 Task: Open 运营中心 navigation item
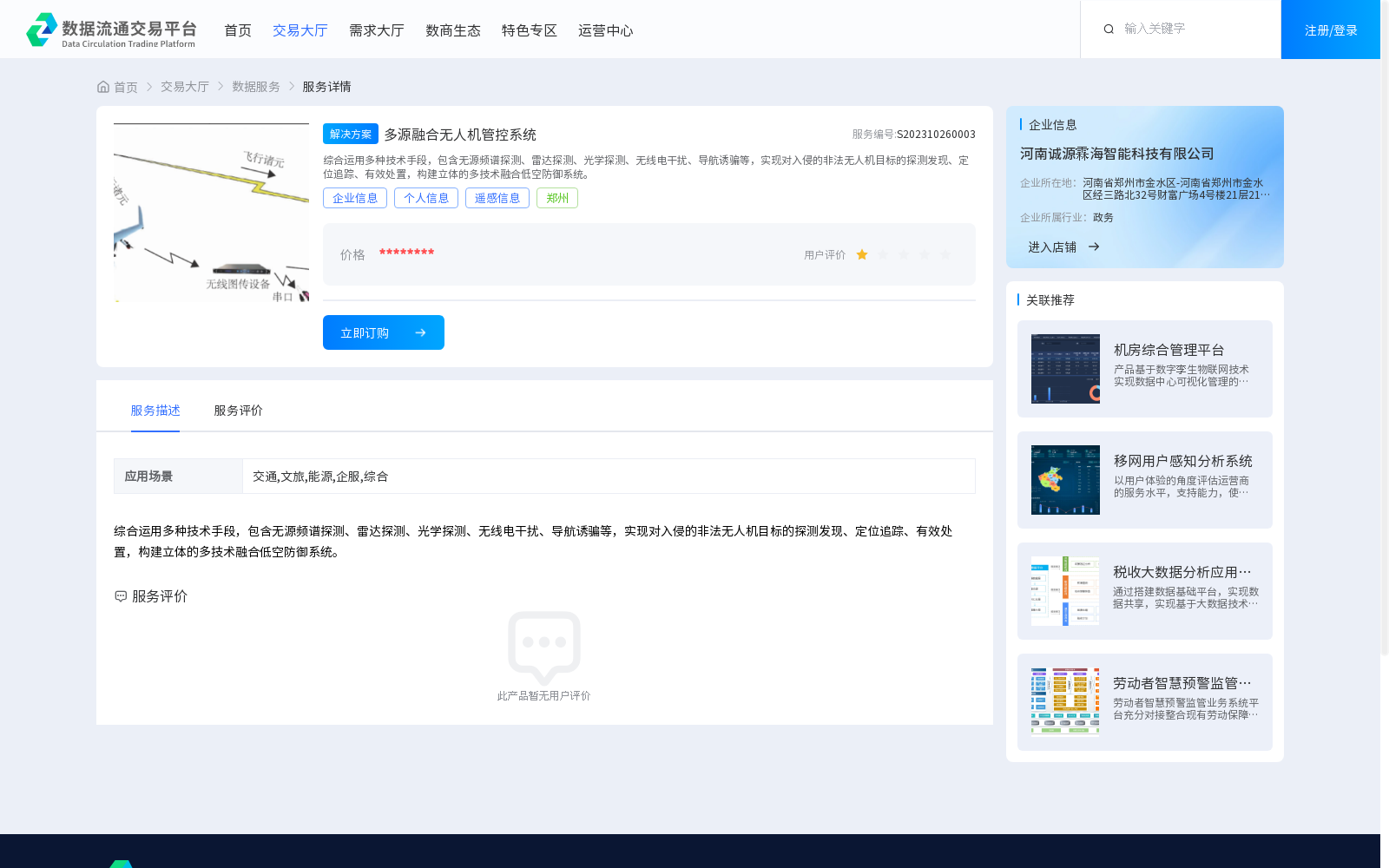point(606,30)
